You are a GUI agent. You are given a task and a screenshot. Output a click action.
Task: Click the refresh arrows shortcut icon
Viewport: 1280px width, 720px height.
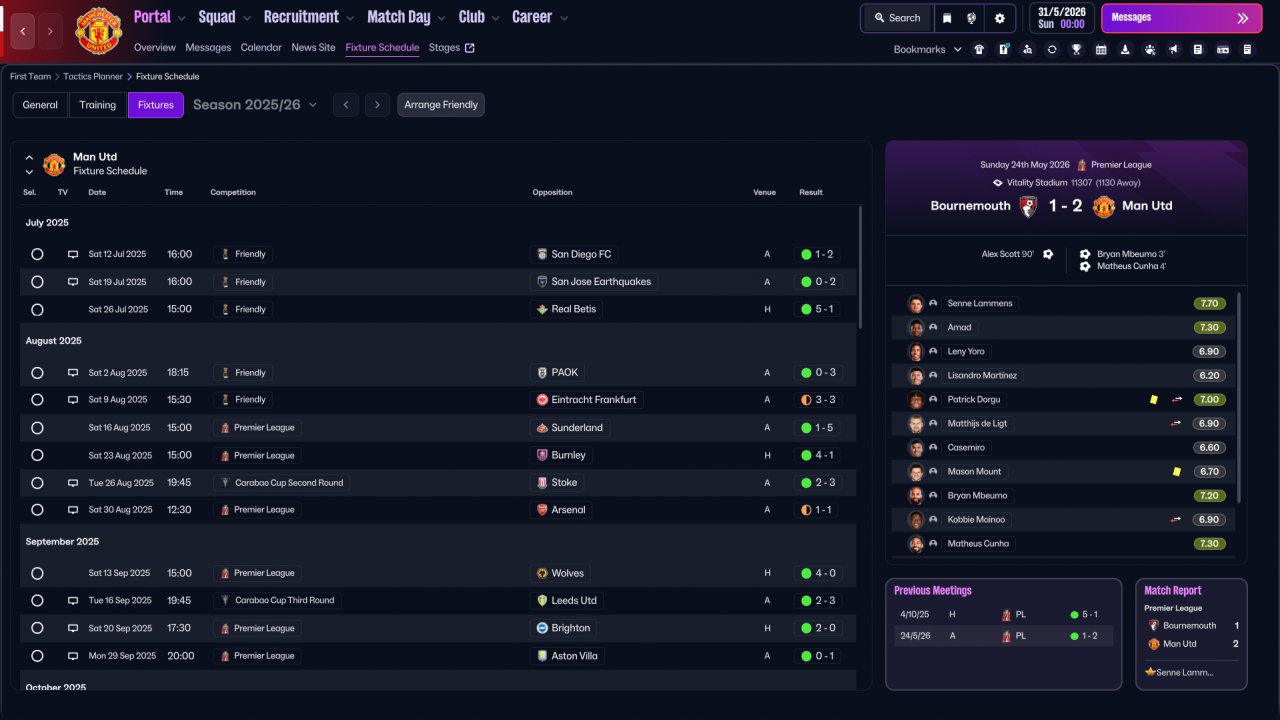coord(1052,49)
